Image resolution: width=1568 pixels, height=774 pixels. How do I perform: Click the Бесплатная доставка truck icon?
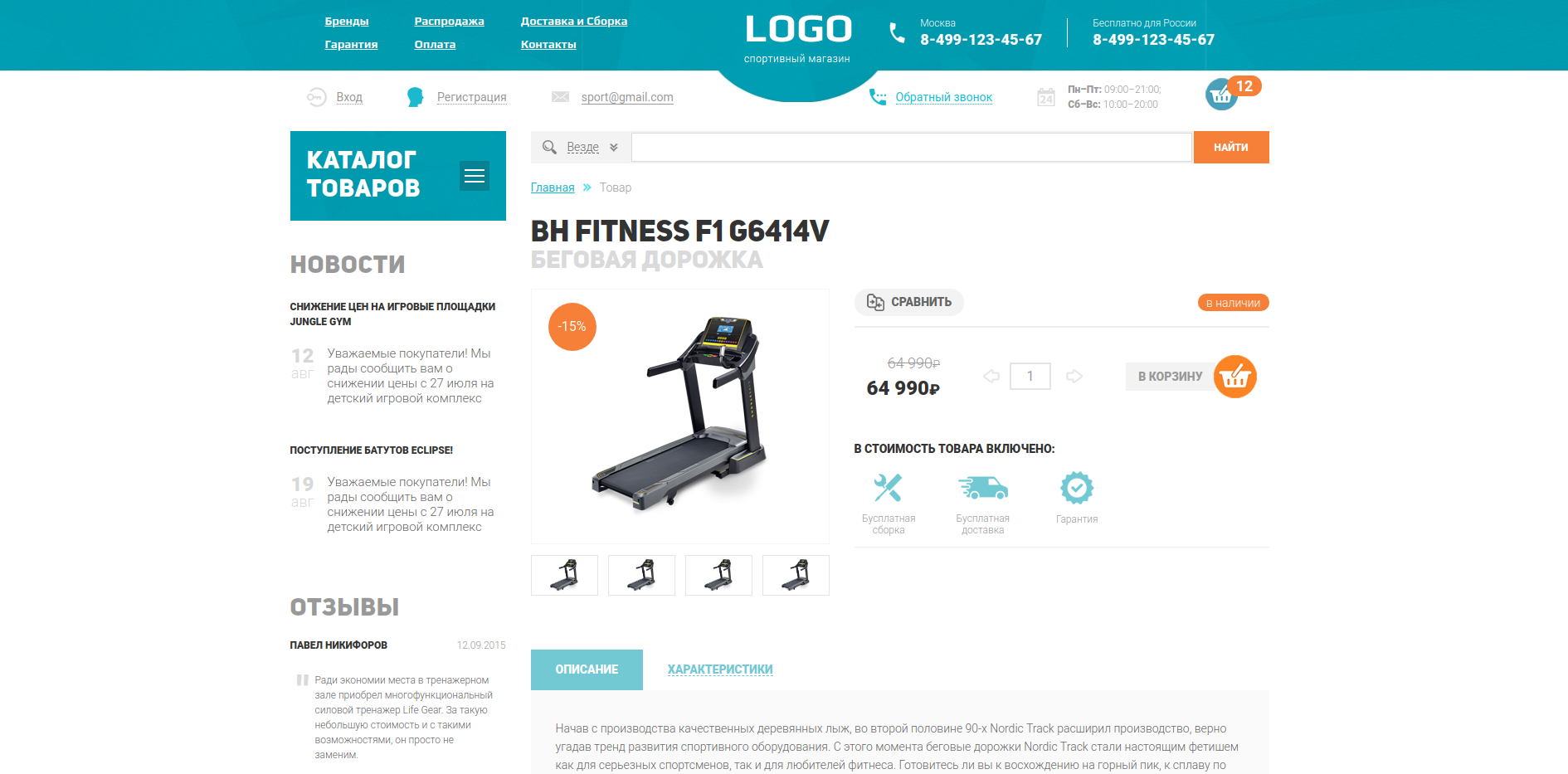click(x=983, y=488)
